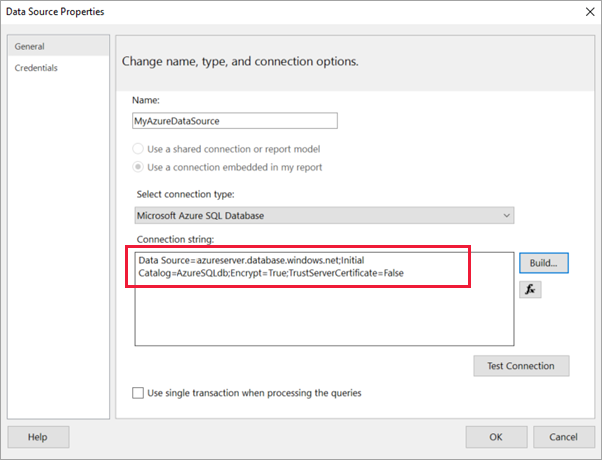
Task: Click the chevron arrow of connection type combo
Action: point(506,215)
